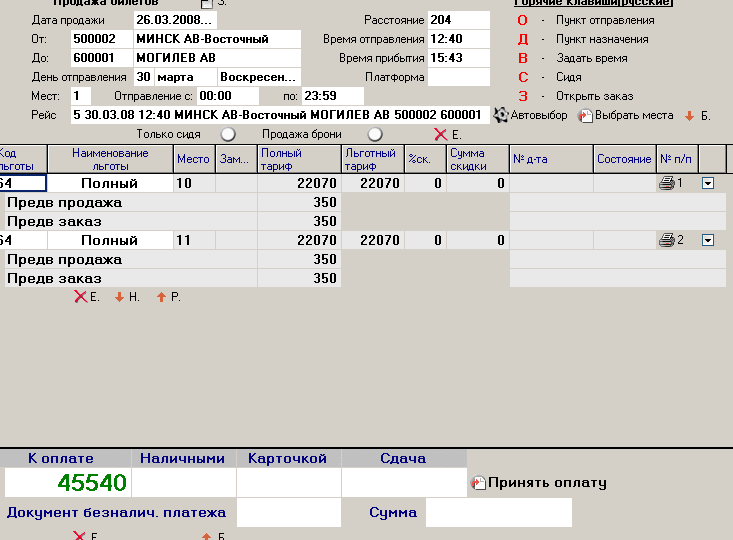Click the Место column header

tap(194, 159)
